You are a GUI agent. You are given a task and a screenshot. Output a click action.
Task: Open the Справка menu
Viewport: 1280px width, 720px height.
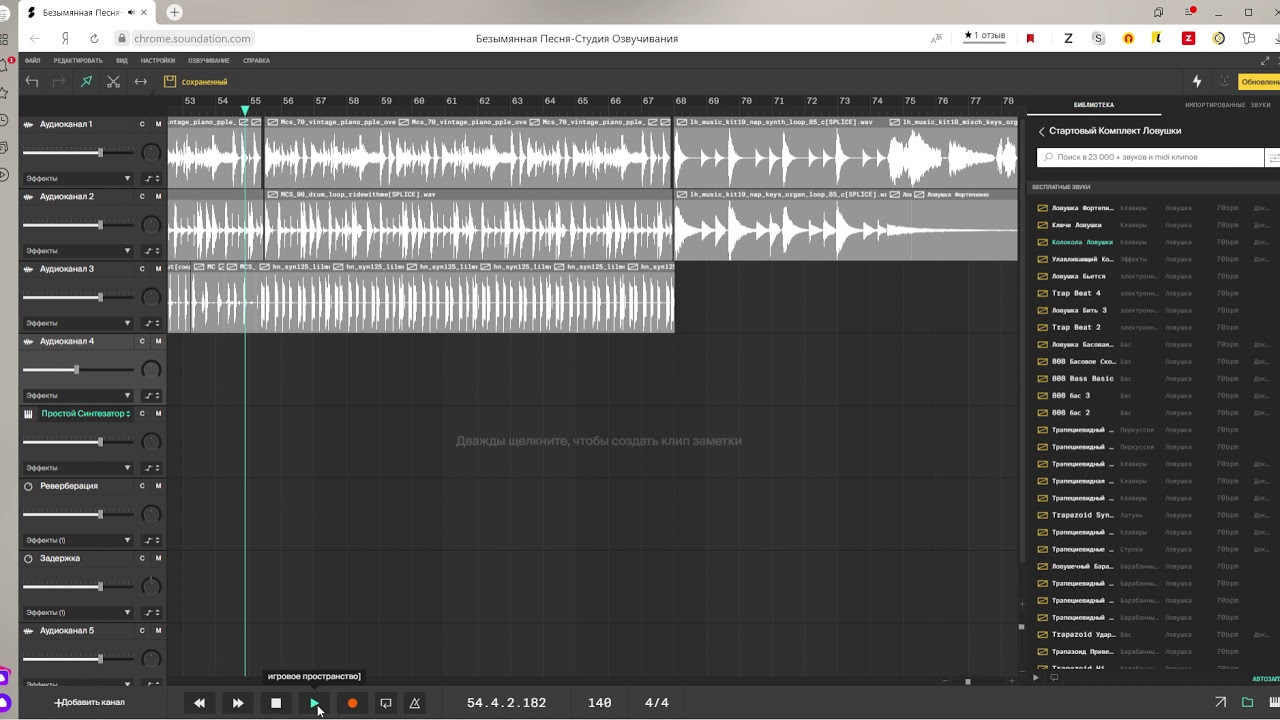[x=256, y=61]
